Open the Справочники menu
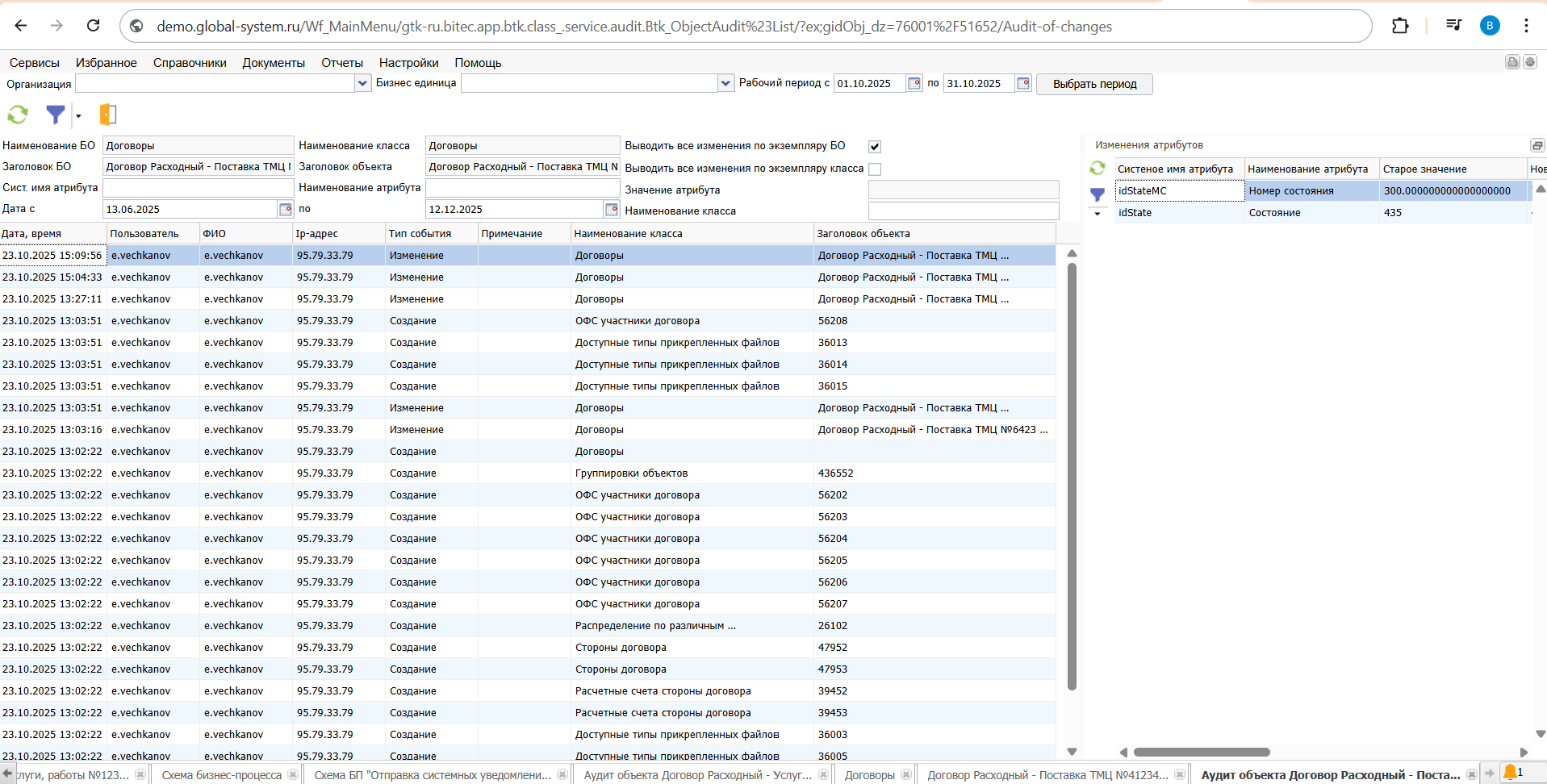This screenshot has height=784, width=1547. [190, 63]
